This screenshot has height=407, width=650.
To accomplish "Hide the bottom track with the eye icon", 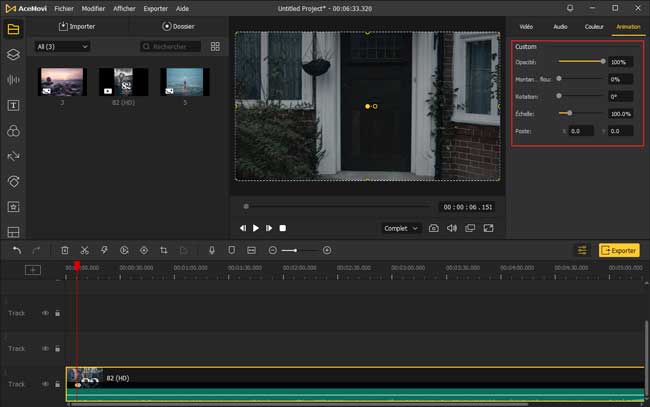I will tap(45, 383).
